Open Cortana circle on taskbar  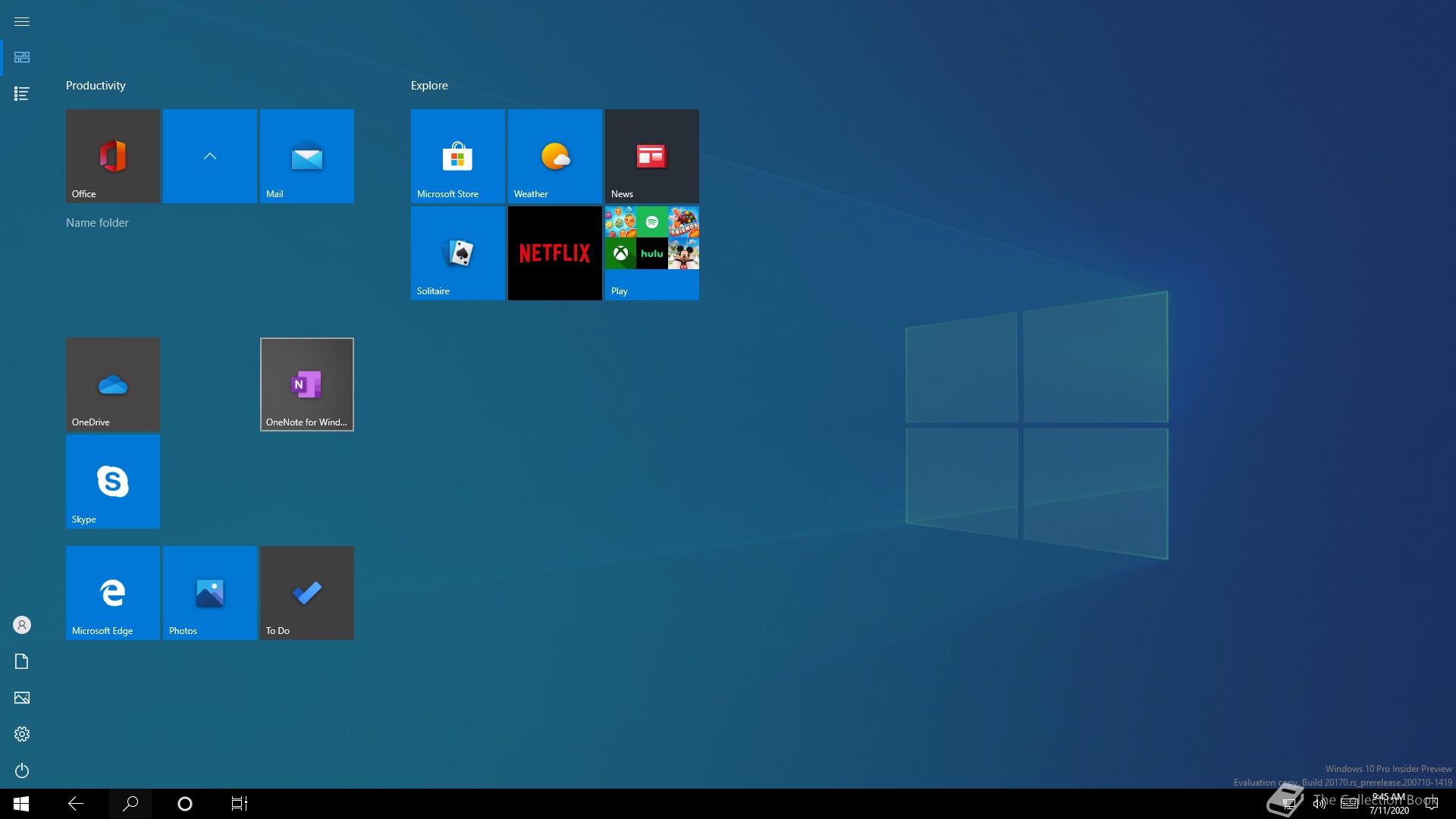pyautogui.click(x=185, y=804)
